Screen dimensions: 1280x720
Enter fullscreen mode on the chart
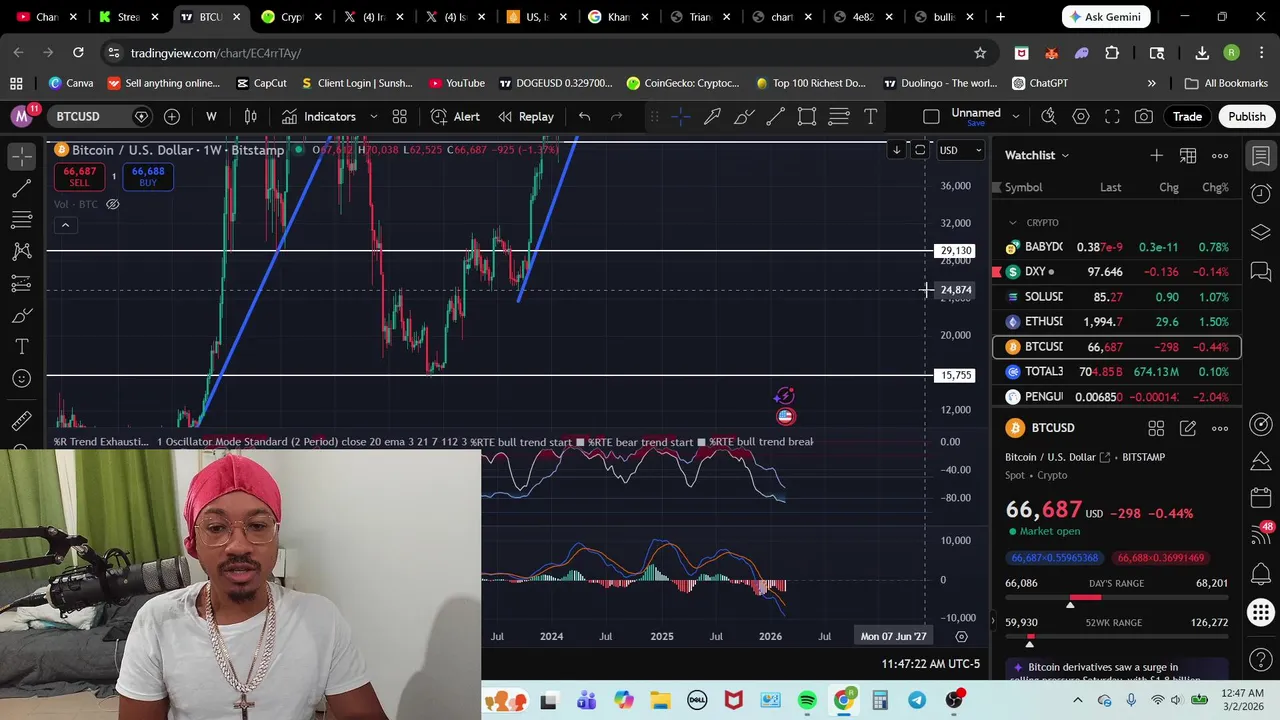point(1112,117)
